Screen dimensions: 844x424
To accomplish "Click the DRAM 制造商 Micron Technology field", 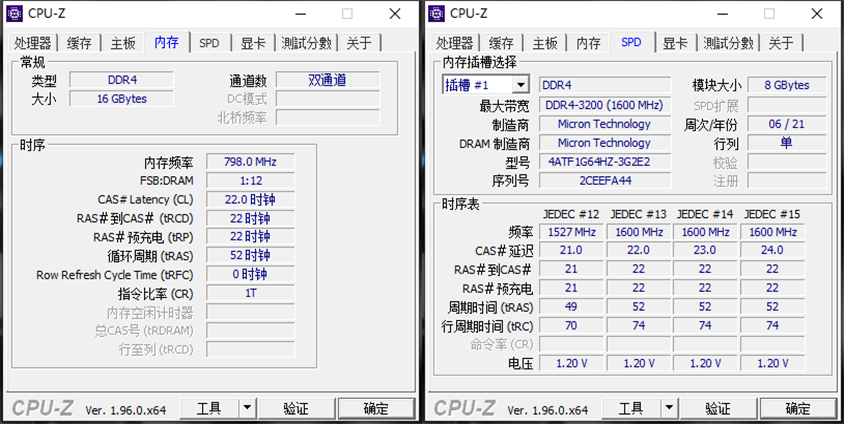I will (605, 143).
